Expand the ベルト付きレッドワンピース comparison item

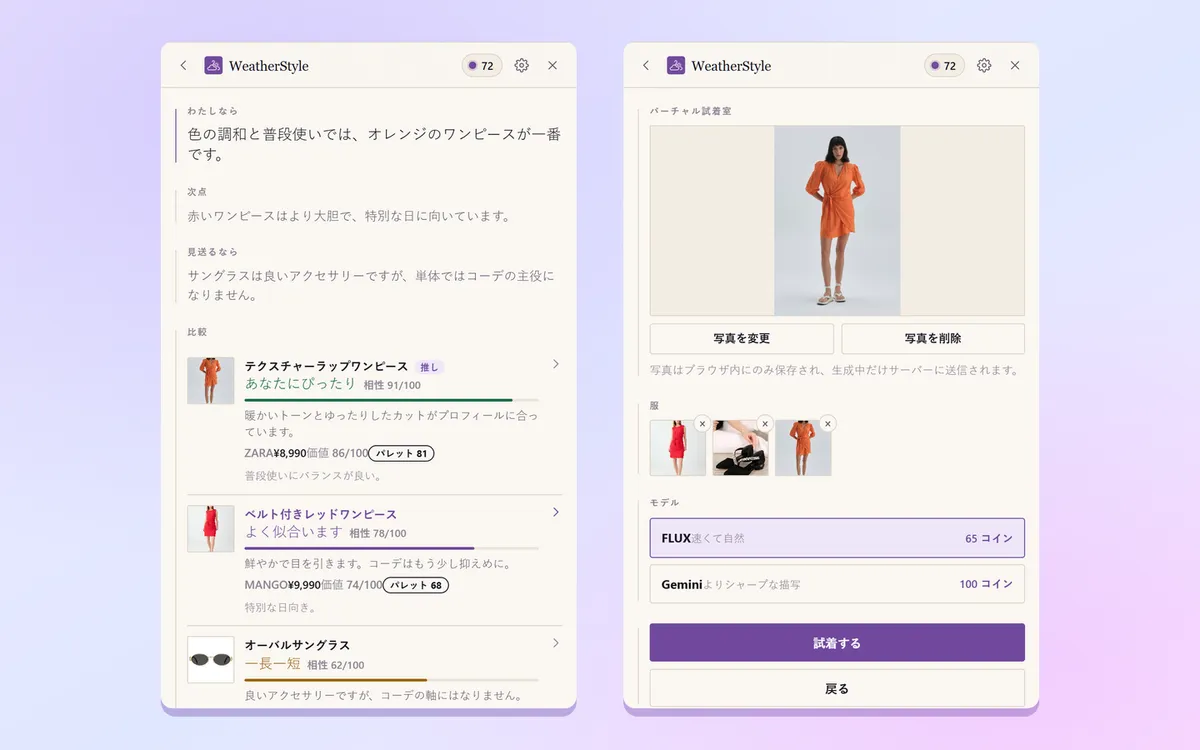(556, 512)
